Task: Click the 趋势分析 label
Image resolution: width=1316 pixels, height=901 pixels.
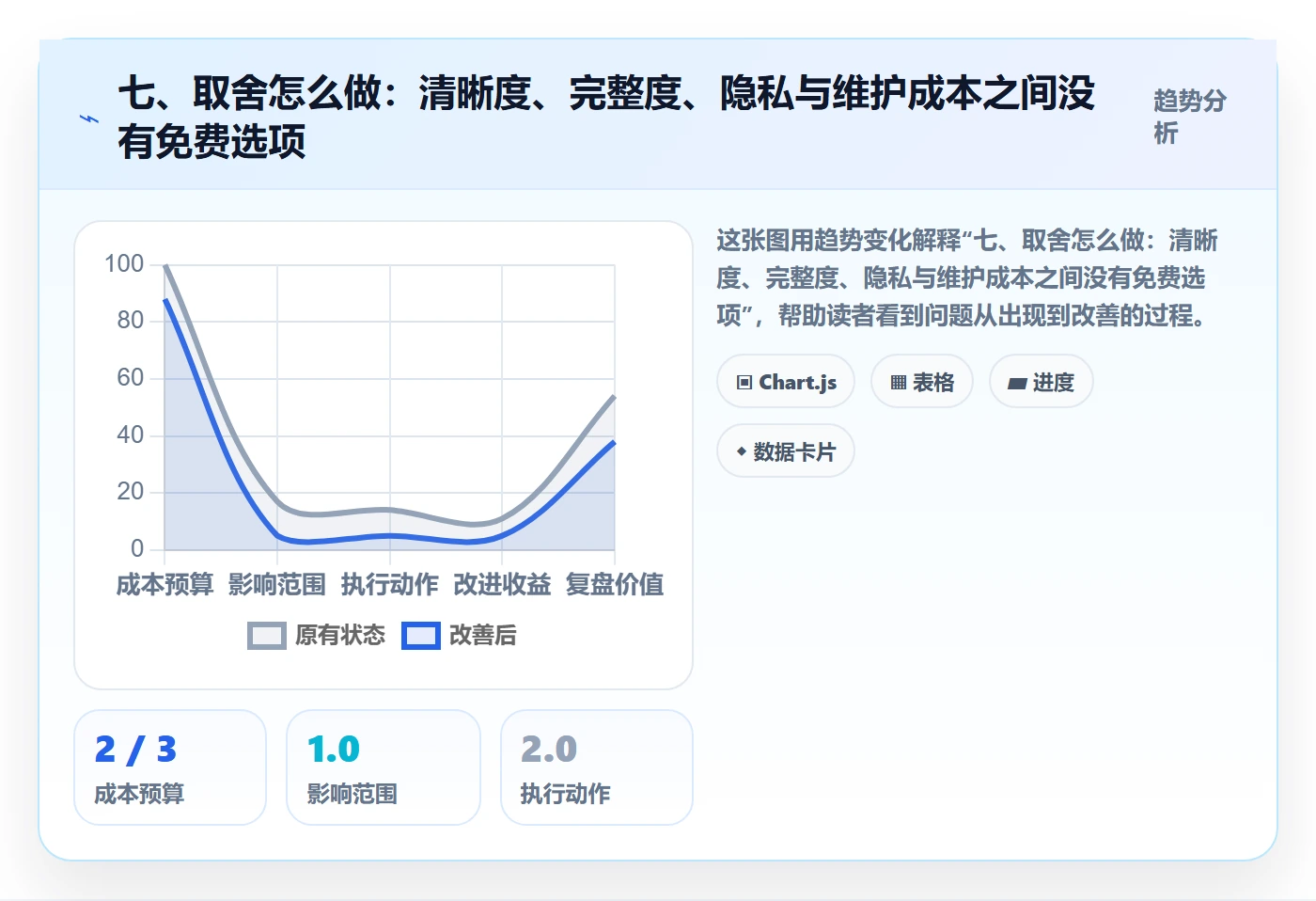Action: coord(1190,117)
